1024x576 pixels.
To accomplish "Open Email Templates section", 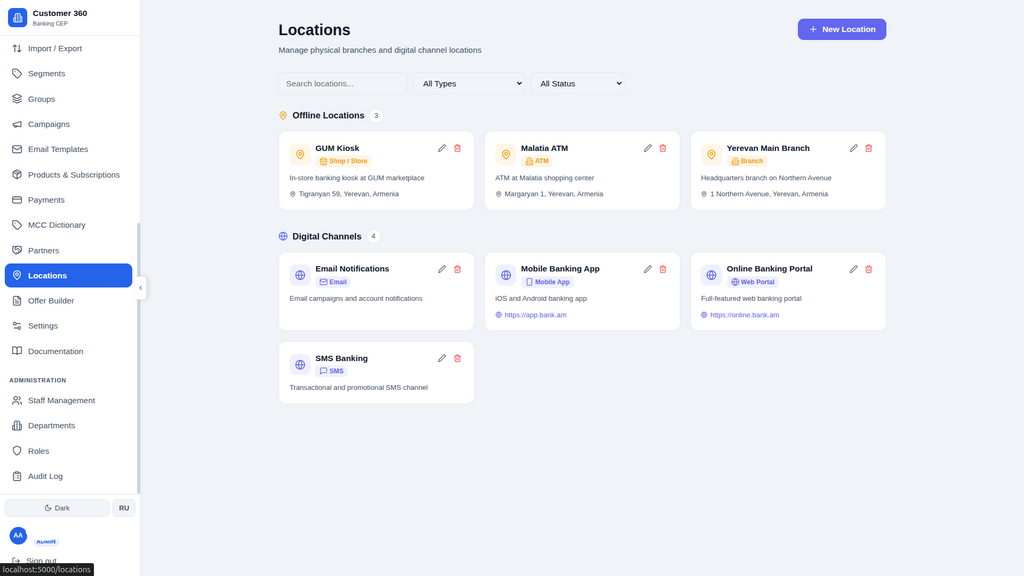I will pyautogui.click(x=69, y=150).
